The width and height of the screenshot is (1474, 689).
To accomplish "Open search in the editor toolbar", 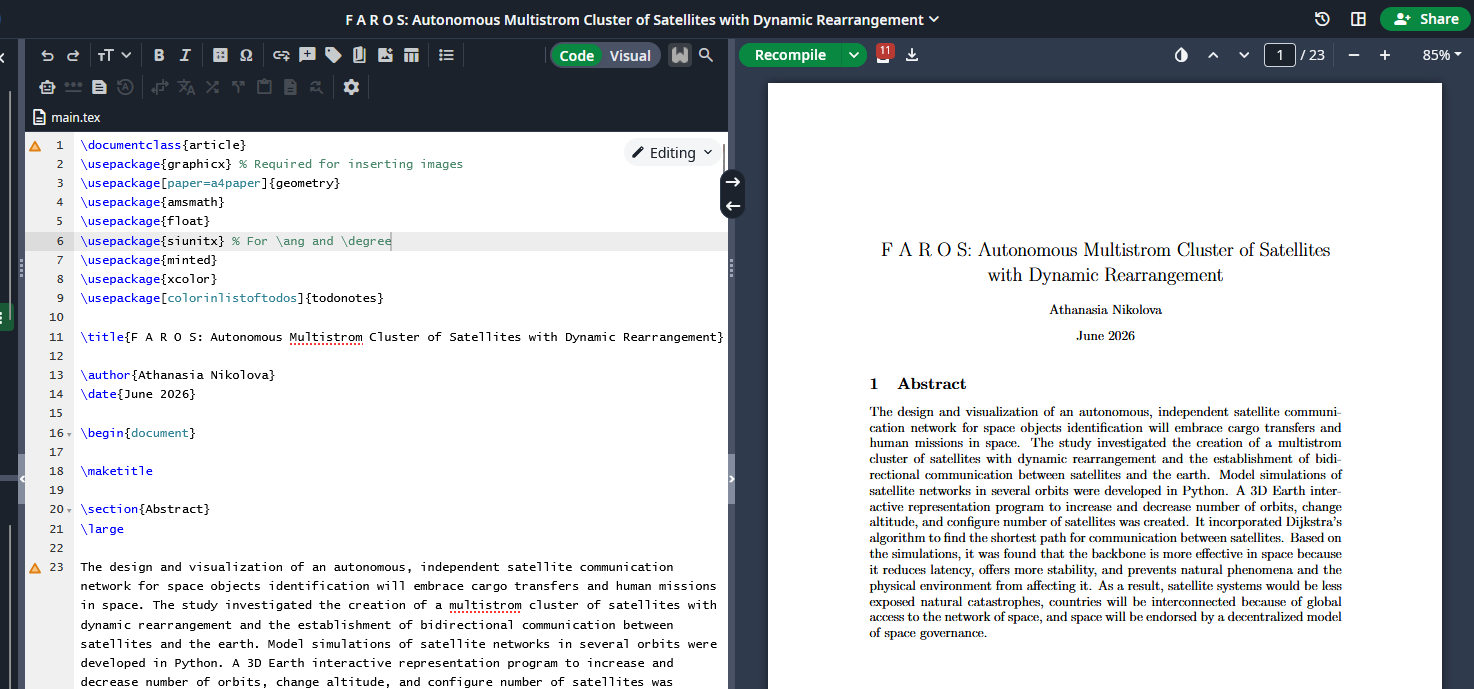I will (706, 56).
